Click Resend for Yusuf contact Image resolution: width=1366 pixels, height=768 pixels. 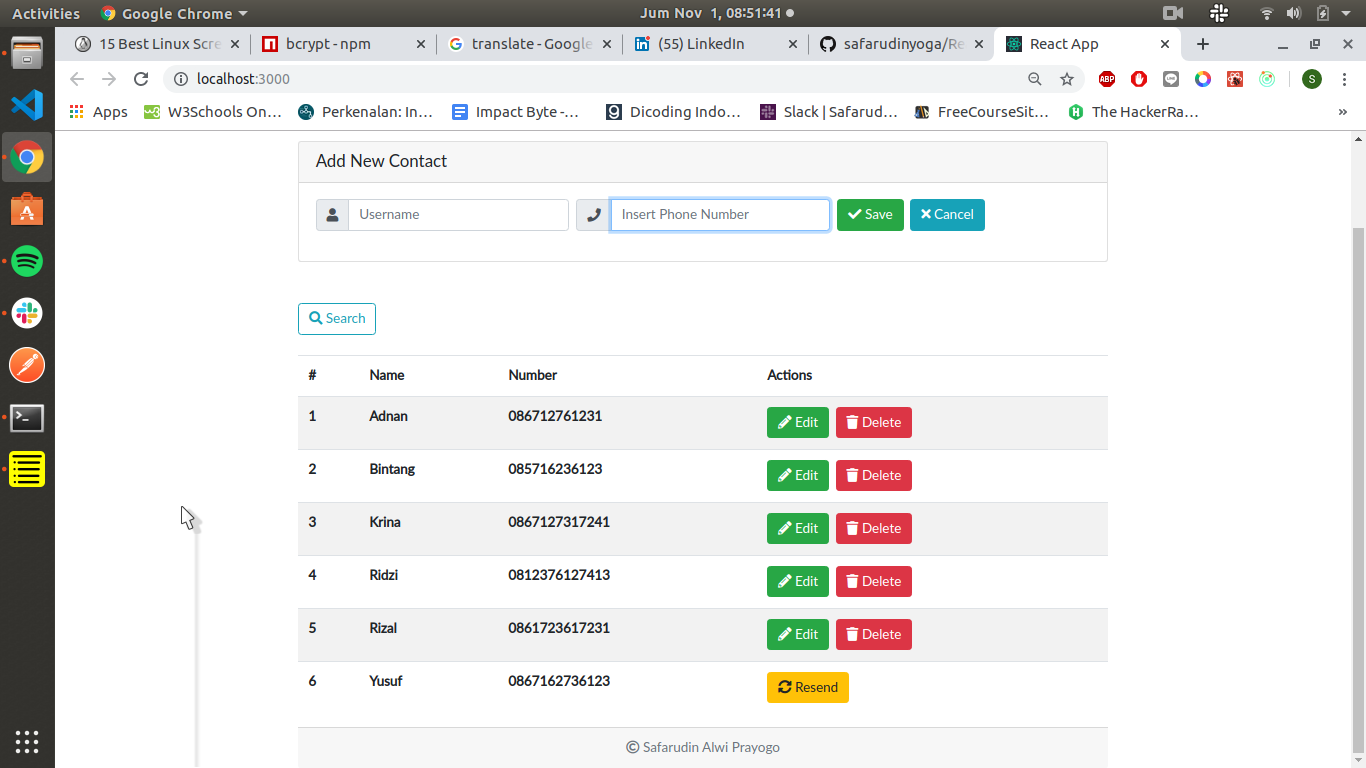click(x=807, y=687)
